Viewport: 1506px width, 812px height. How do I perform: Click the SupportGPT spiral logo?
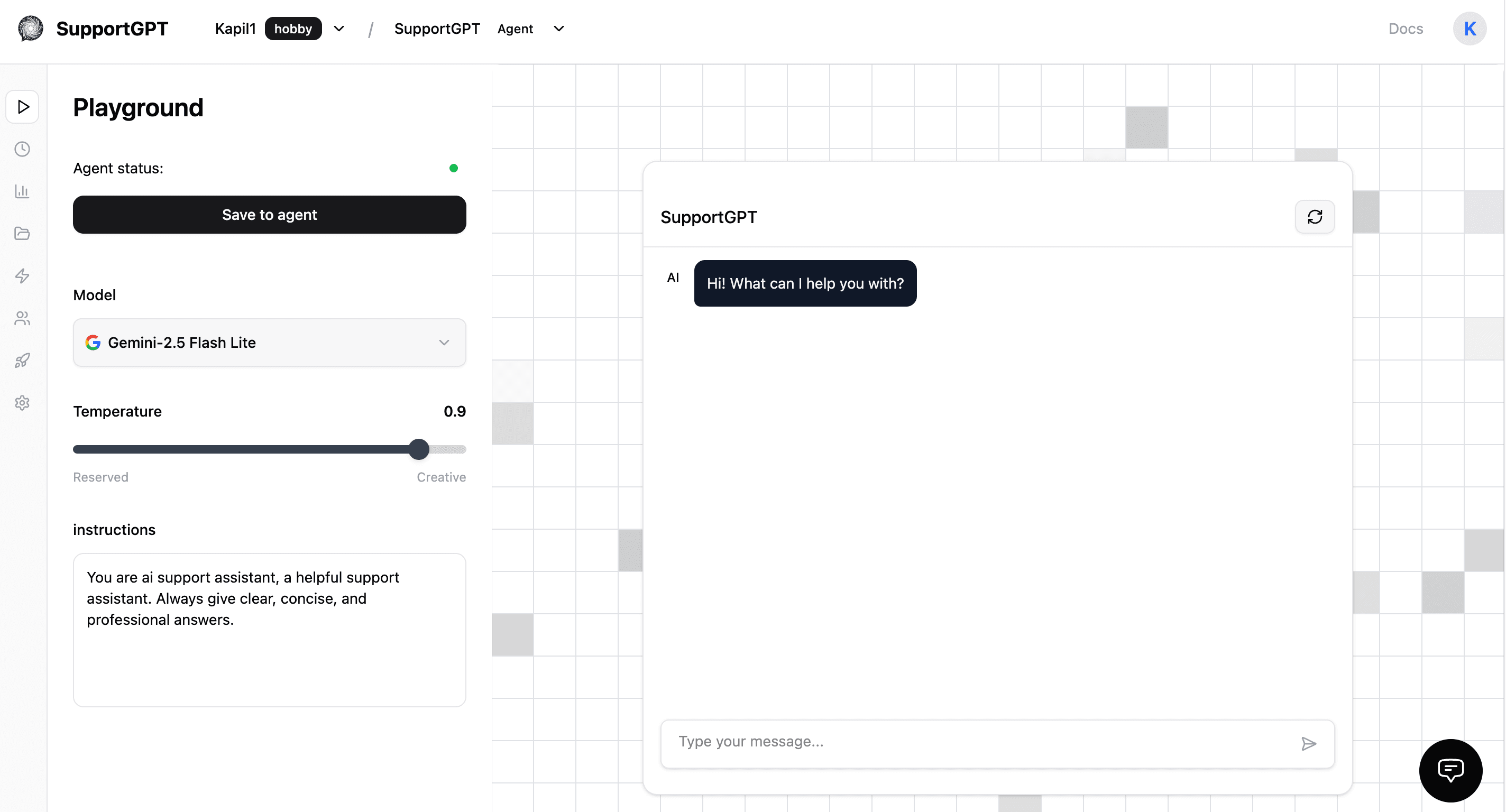pos(30,29)
